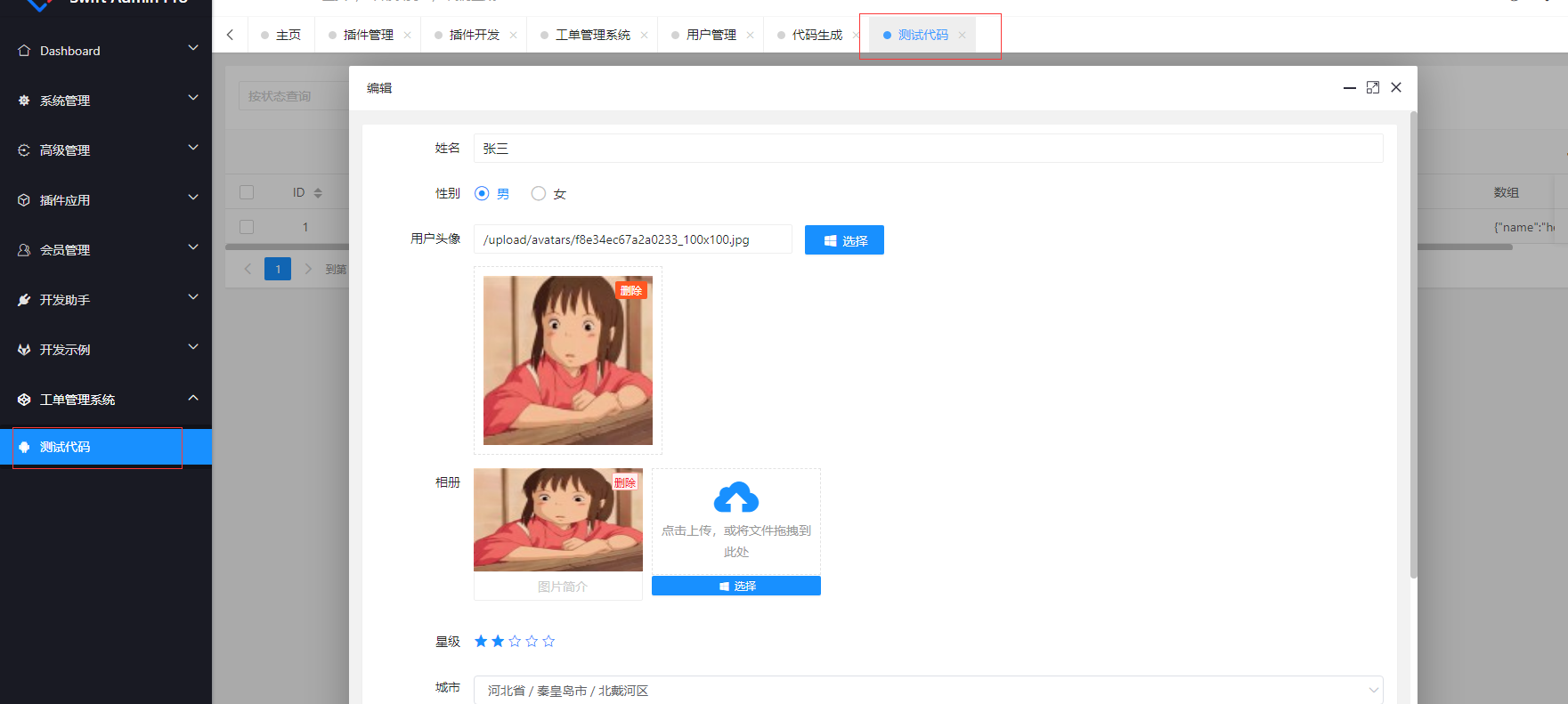Click the cloud upload icon

736,498
